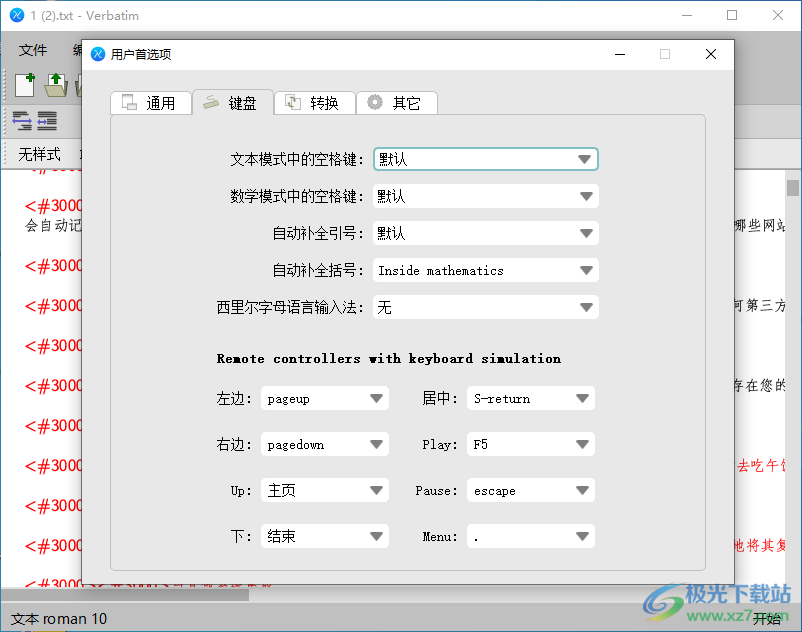Click the heading Remote controllers with keyboard simulation

tap(389, 358)
